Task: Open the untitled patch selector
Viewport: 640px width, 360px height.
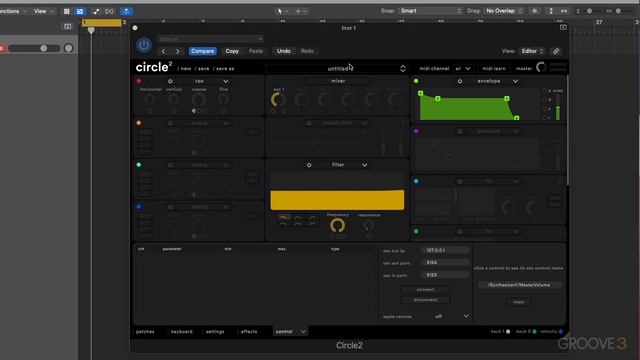Action: pos(337,69)
